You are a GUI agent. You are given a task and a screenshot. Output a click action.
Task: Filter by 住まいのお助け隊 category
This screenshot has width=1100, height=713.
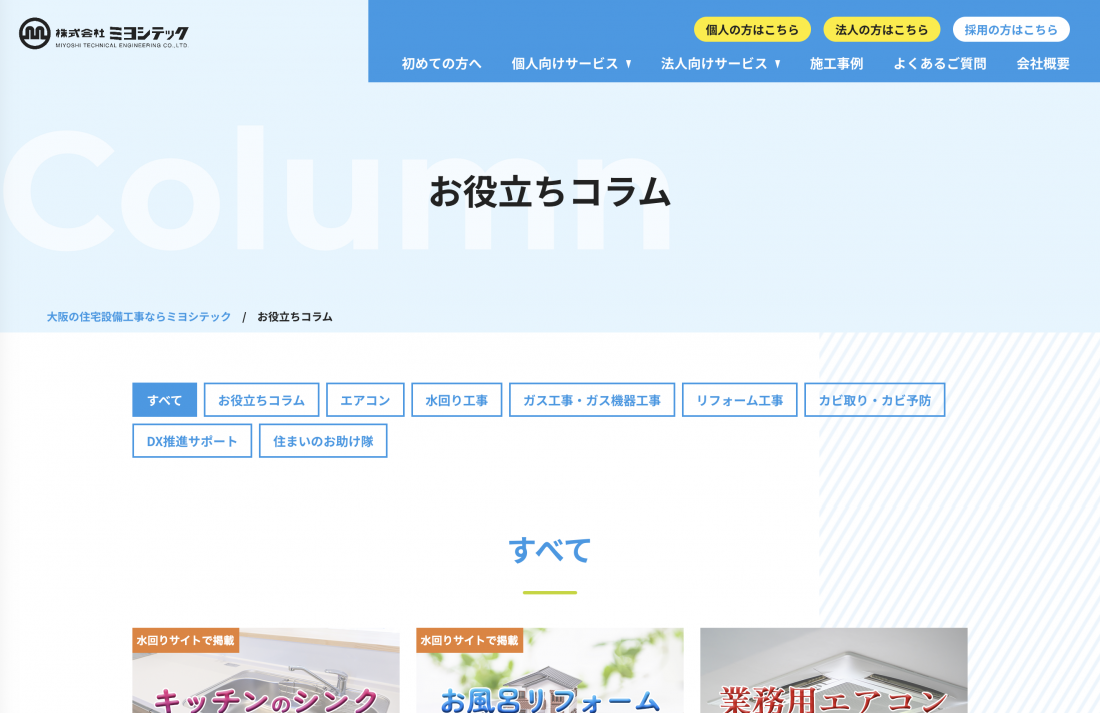point(323,441)
